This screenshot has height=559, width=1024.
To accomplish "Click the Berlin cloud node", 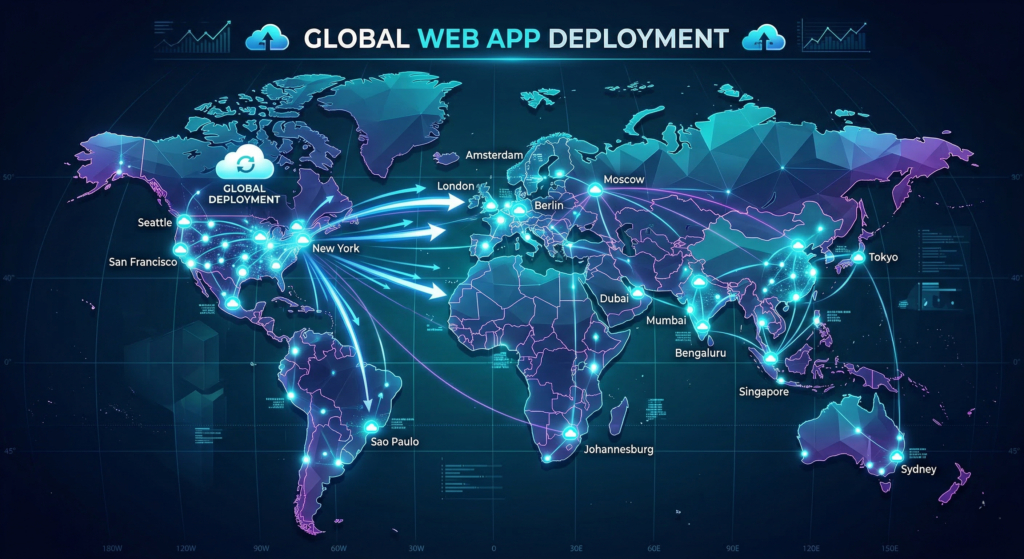I will 519,209.
